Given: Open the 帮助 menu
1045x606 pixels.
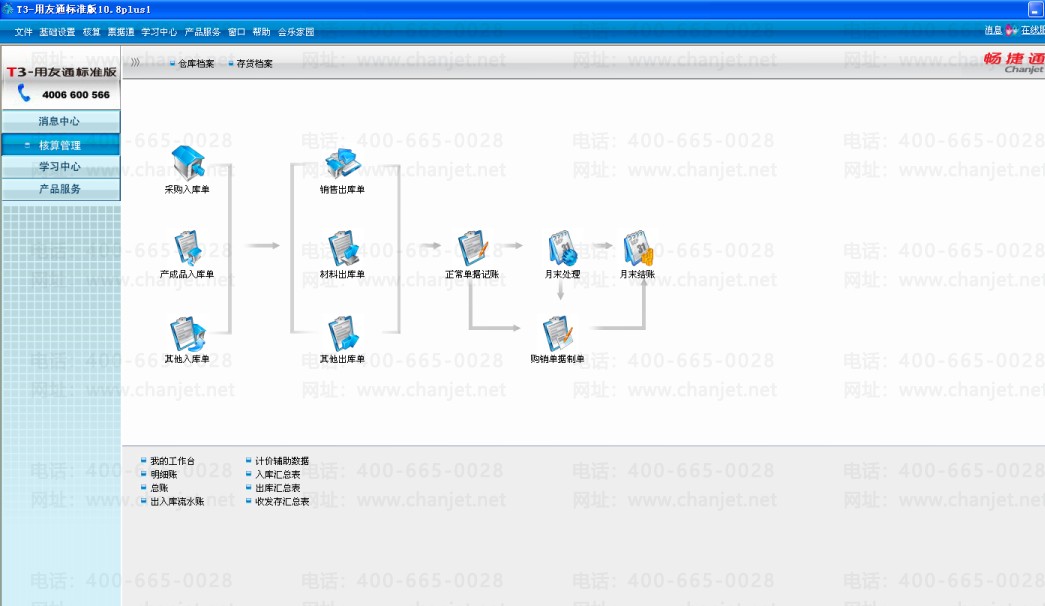Looking at the screenshot, I should (261, 32).
